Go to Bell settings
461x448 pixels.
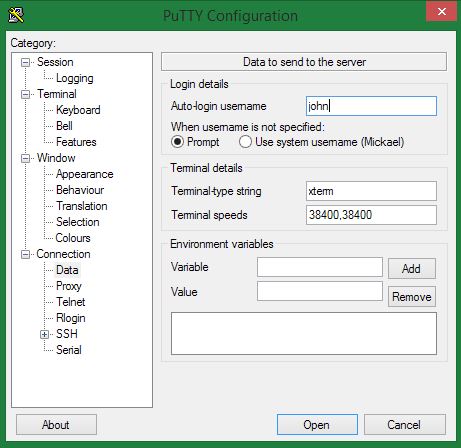coord(64,126)
